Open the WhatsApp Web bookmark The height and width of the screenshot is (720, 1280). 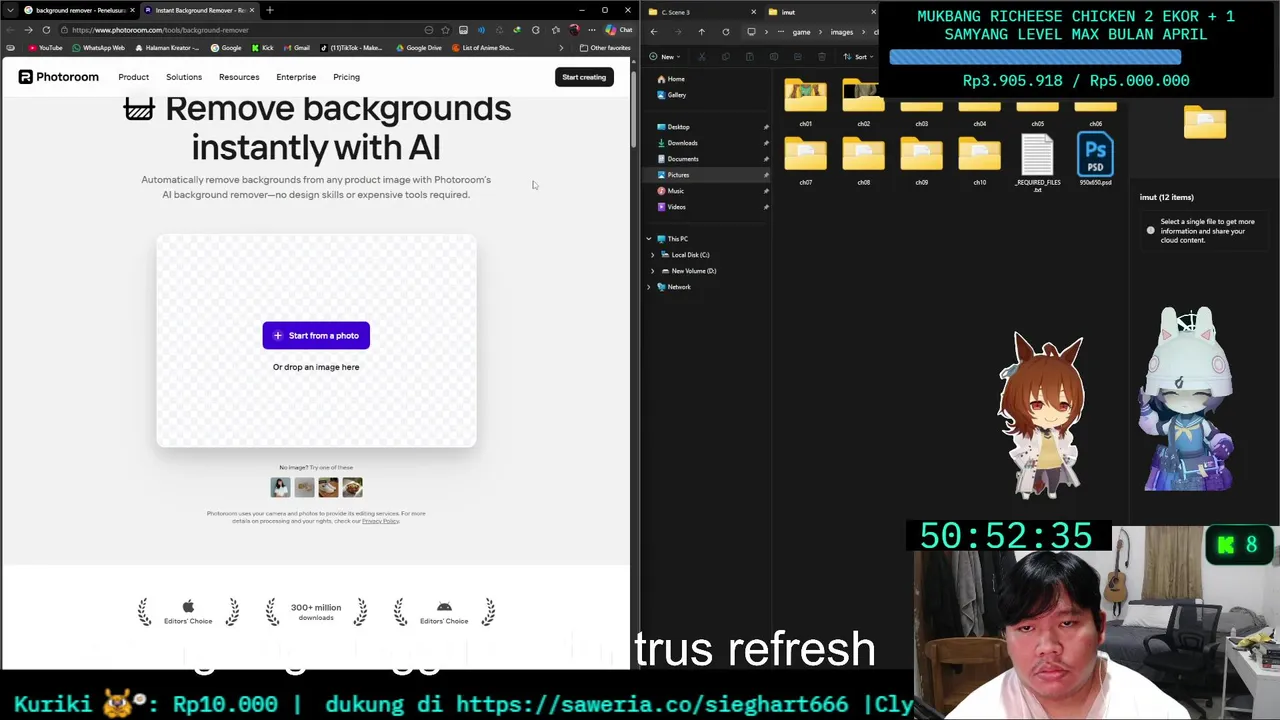click(98, 48)
